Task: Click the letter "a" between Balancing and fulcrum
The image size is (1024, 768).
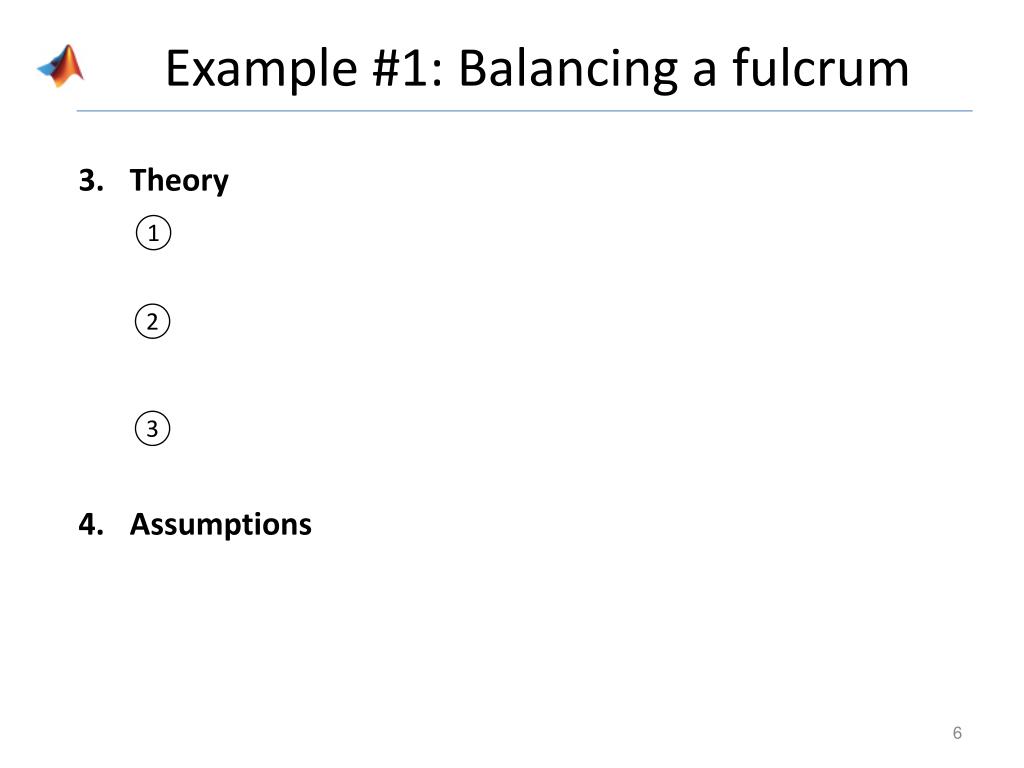Action: 705,72
